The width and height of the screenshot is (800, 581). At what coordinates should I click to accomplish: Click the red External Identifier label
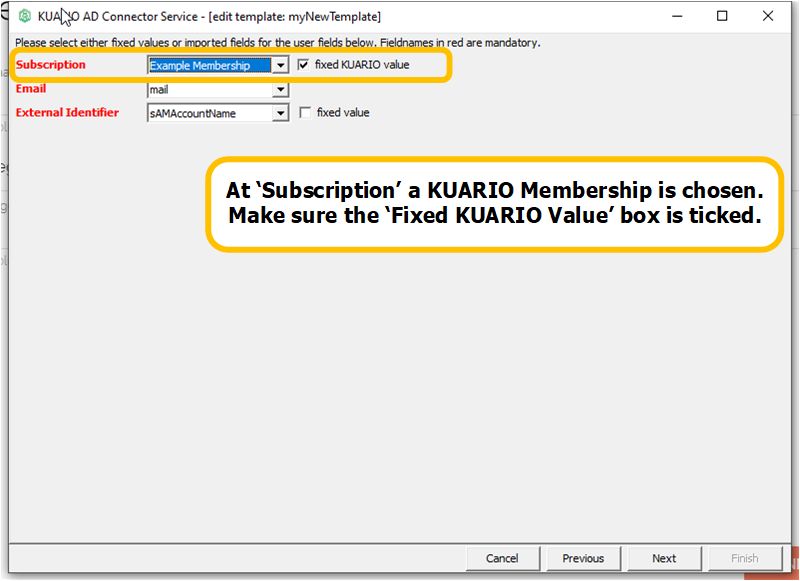[x=67, y=113]
